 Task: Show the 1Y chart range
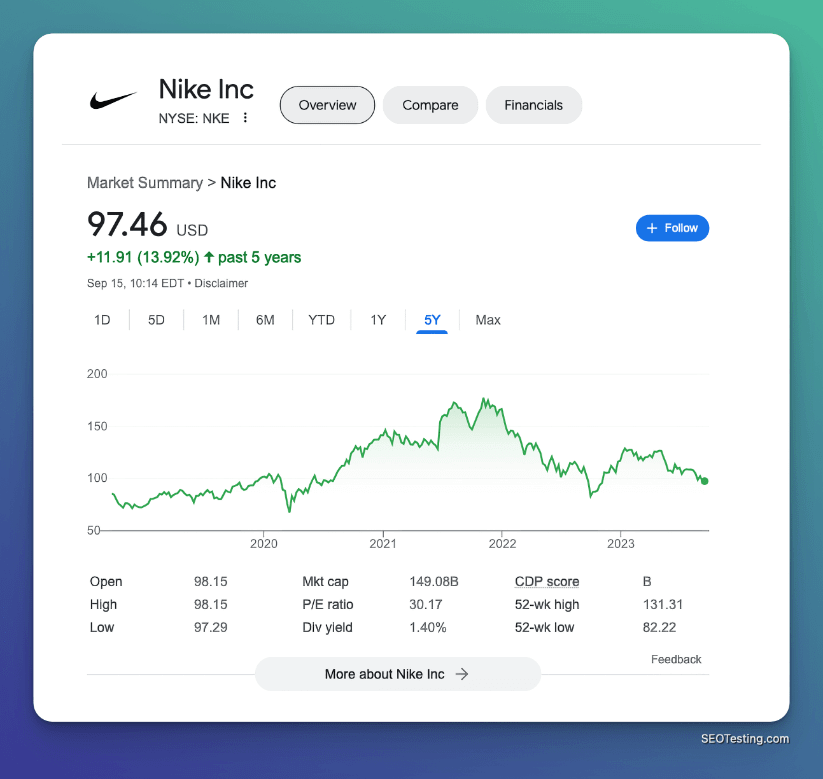click(378, 320)
